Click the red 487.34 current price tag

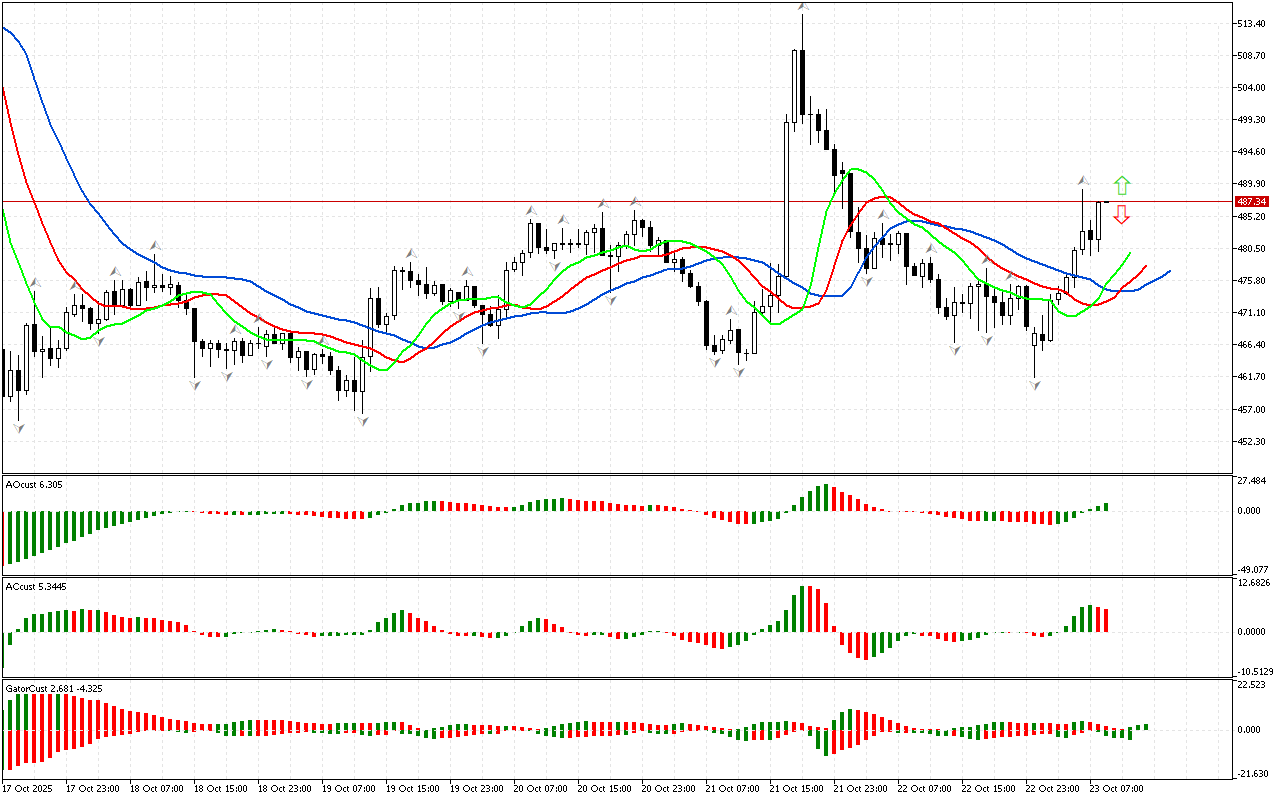tap(1251, 201)
